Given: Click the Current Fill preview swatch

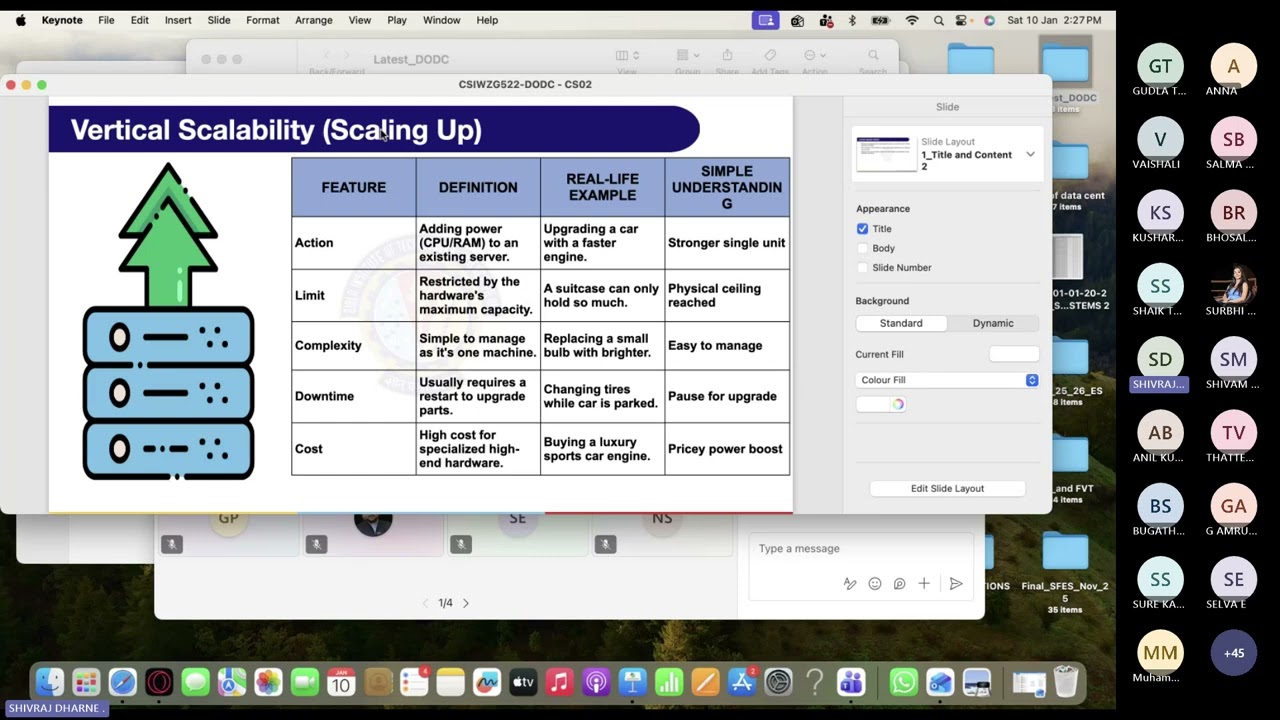Looking at the screenshot, I should (1014, 354).
